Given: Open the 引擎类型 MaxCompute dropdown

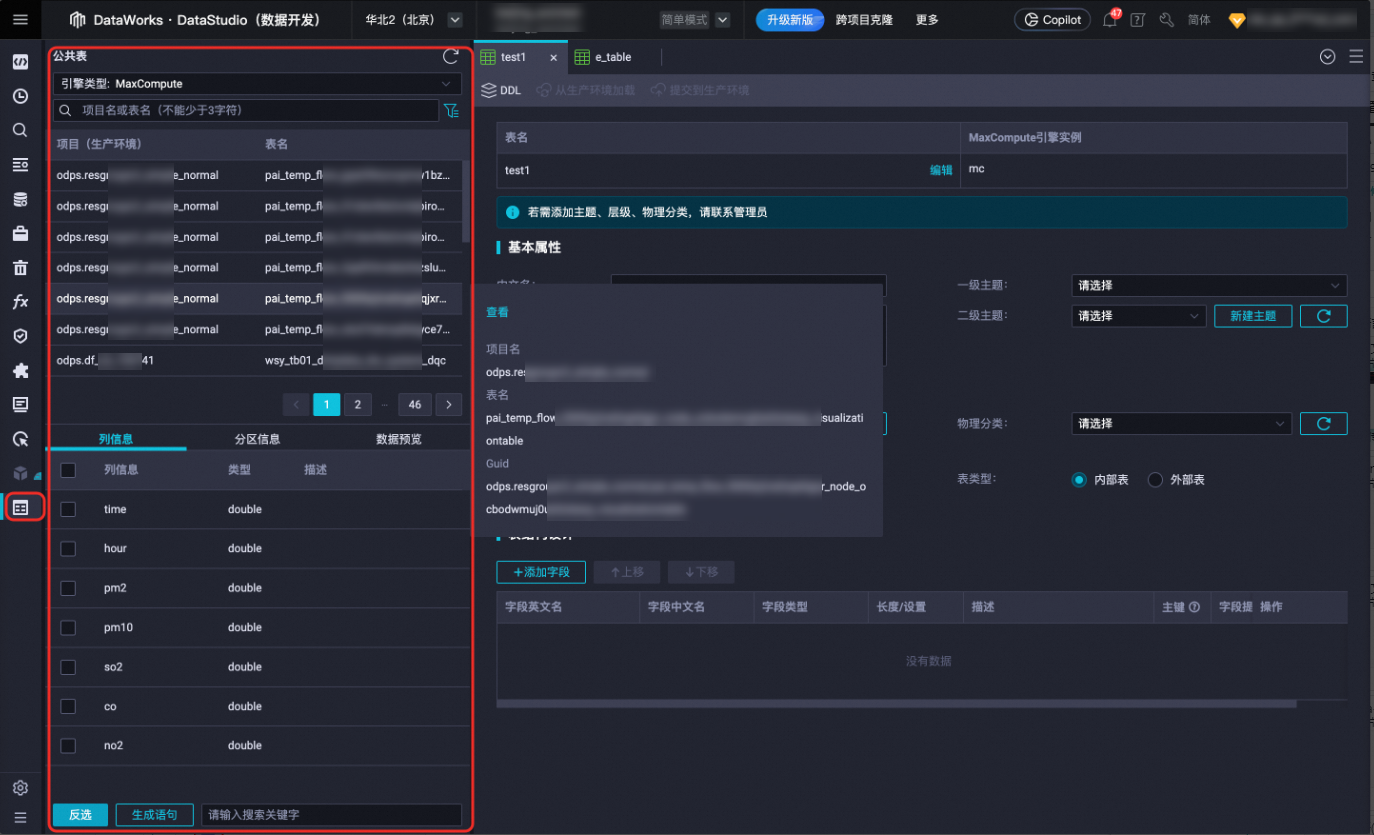Looking at the screenshot, I should coord(257,84).
